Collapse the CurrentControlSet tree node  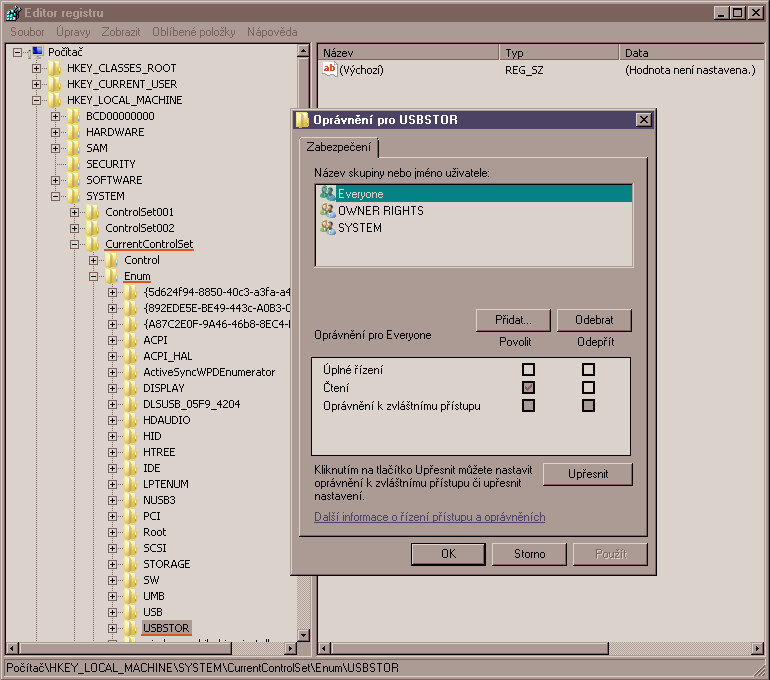(x=75, y=244)
